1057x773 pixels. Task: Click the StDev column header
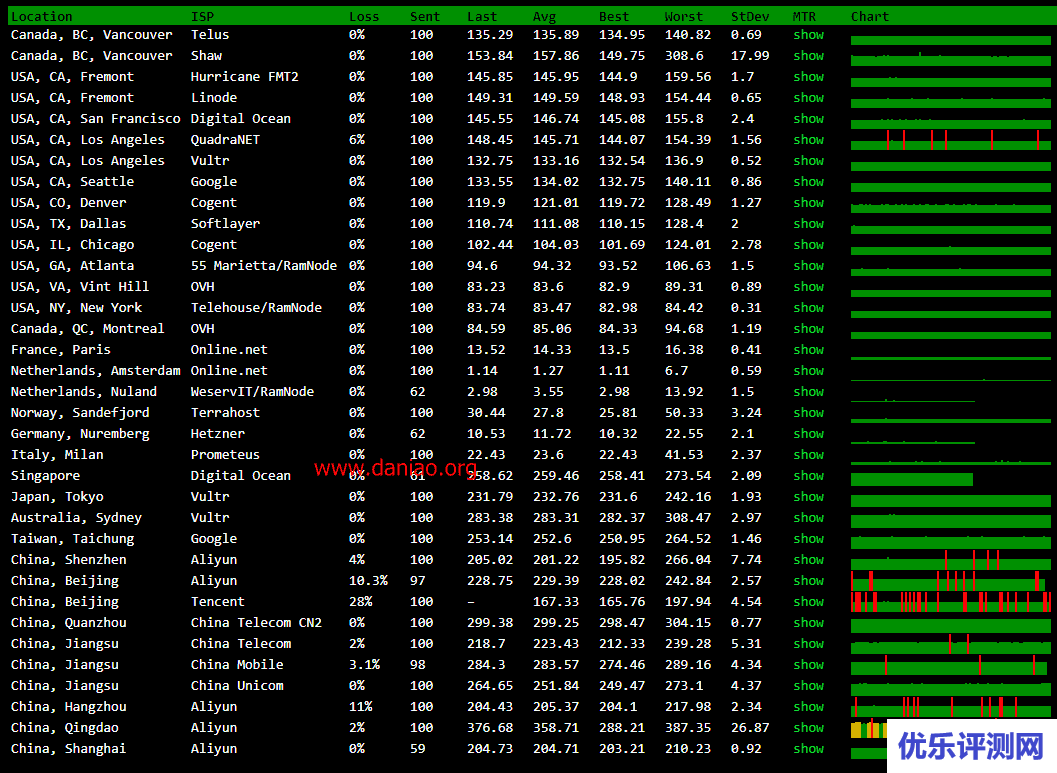click(x=750, y=16)
